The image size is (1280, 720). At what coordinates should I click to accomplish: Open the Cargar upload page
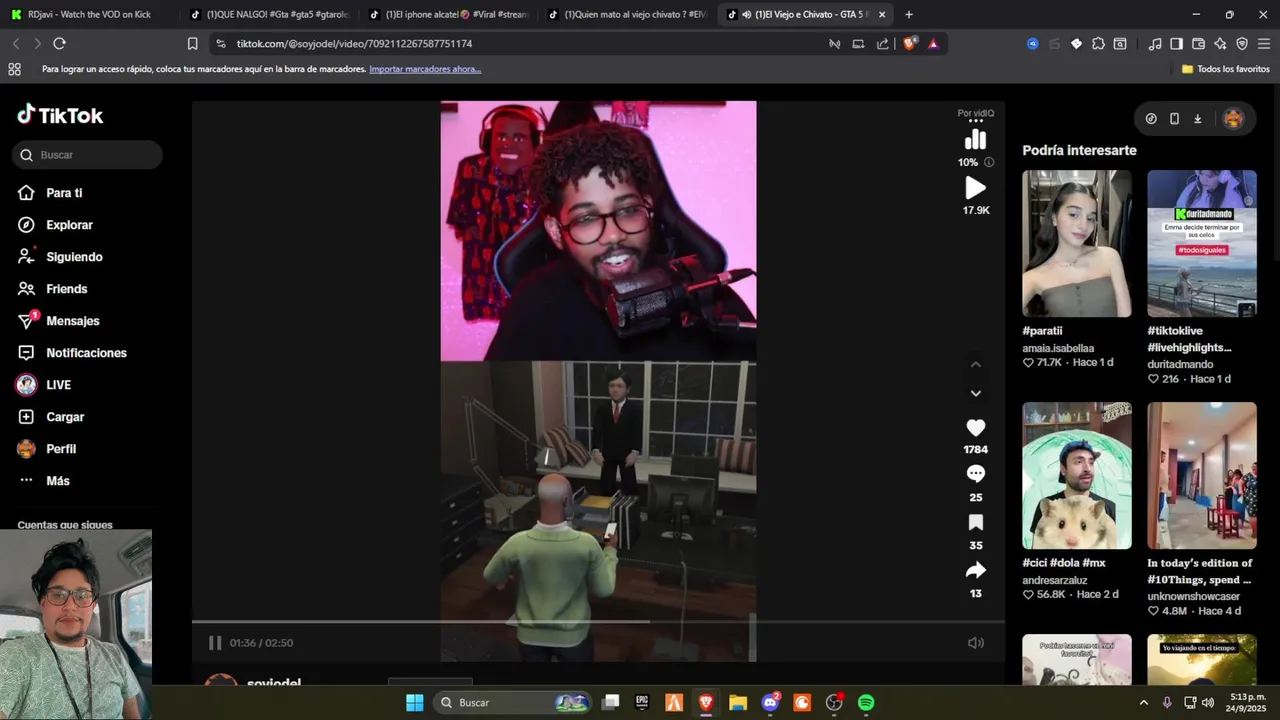[65, 417]
